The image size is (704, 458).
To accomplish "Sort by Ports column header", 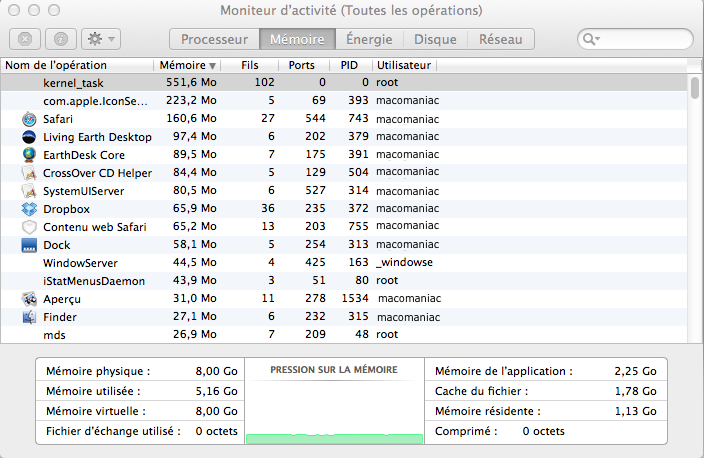I will pyautogui.click(x=302, y=65).
